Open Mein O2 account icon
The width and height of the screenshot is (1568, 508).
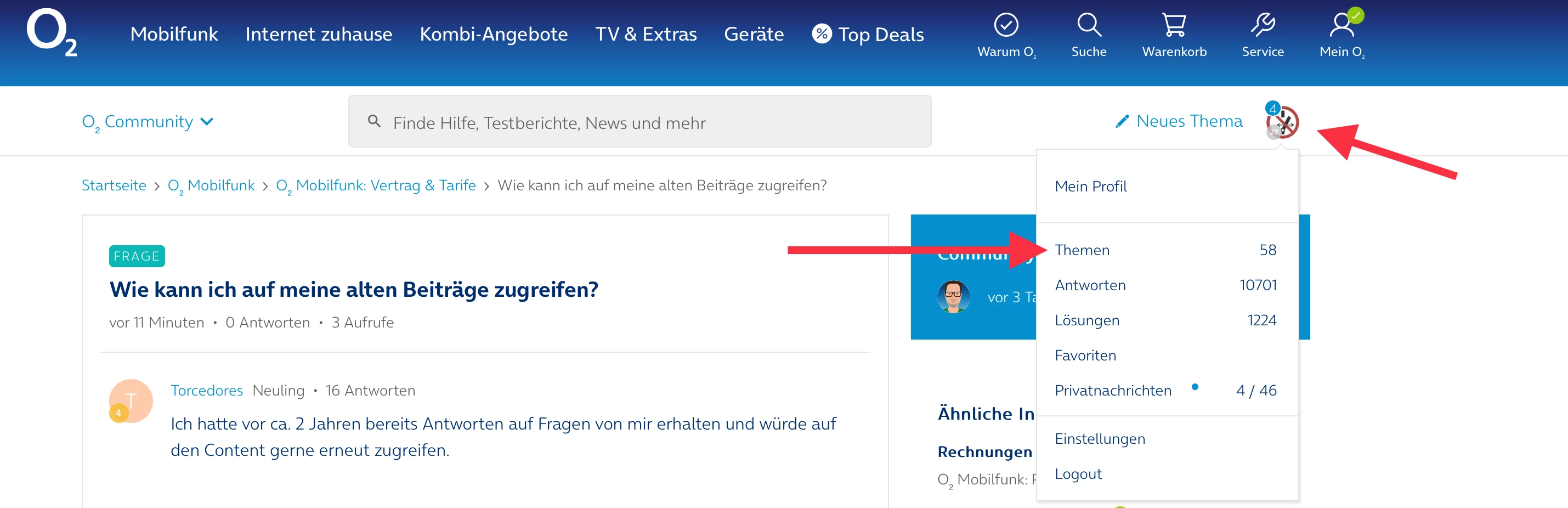1341,26
